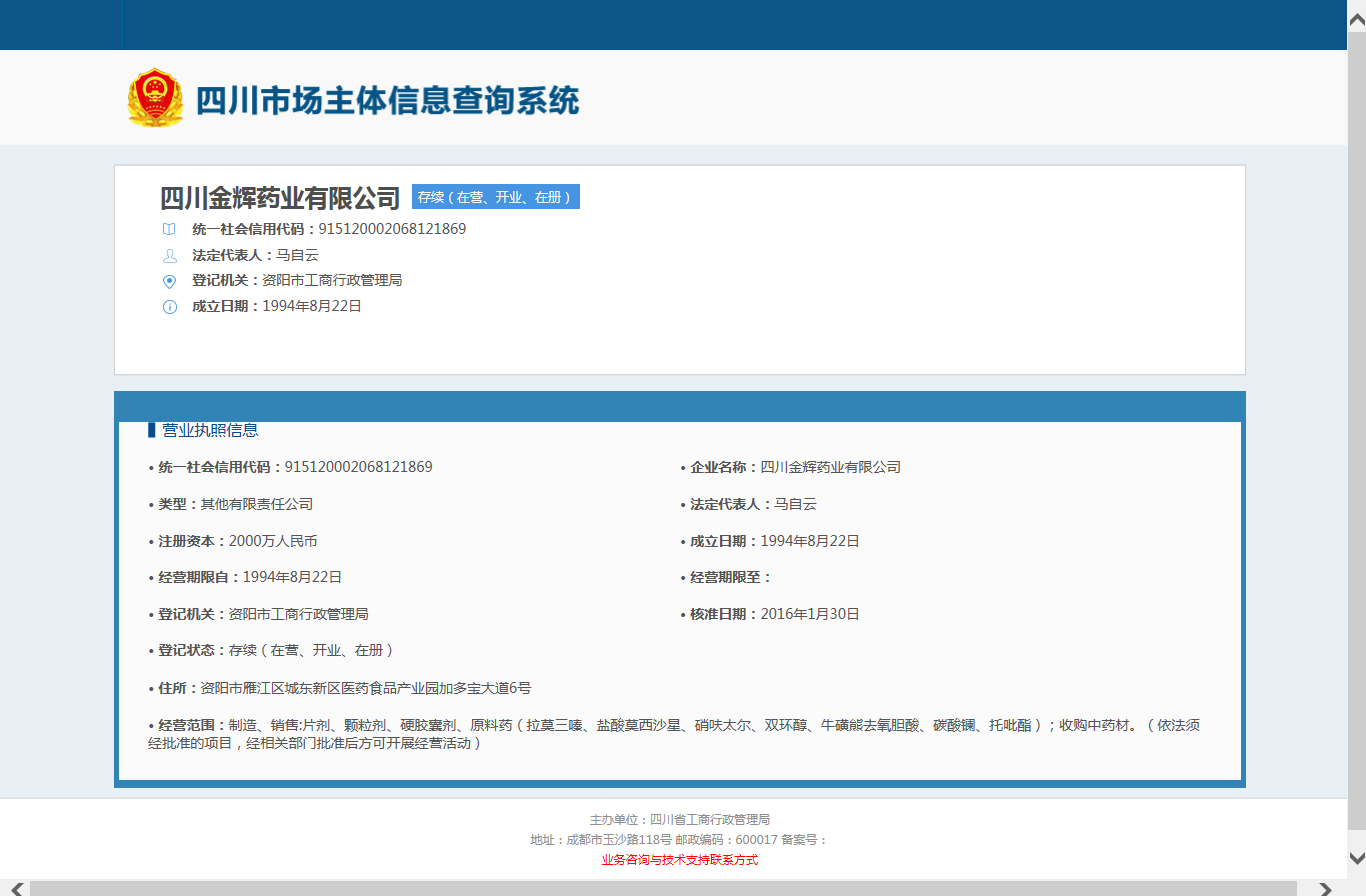The height and width of the screenshot is (896, 1366).
Task: Click the location pin icon beside 登记机关
Action: 169,281
